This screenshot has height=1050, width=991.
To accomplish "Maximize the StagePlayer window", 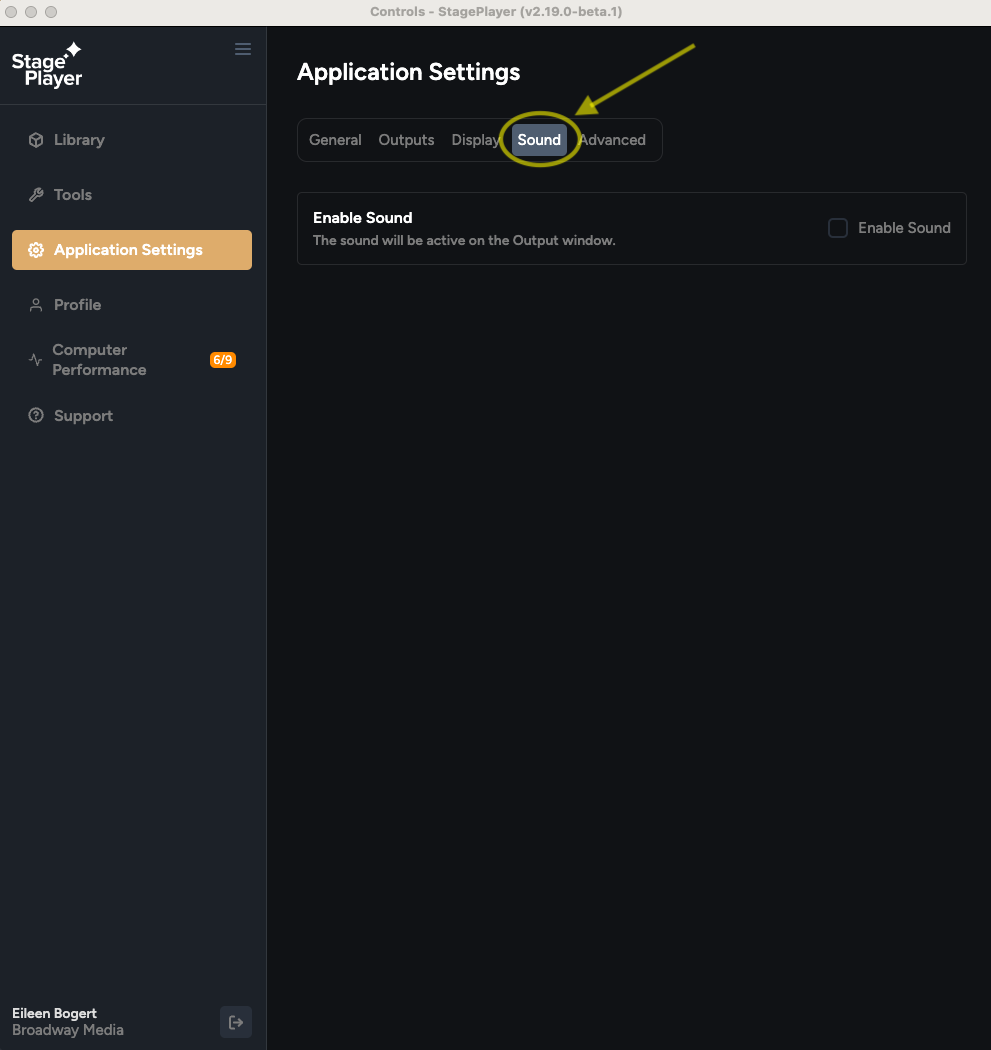I will [51, 12].
